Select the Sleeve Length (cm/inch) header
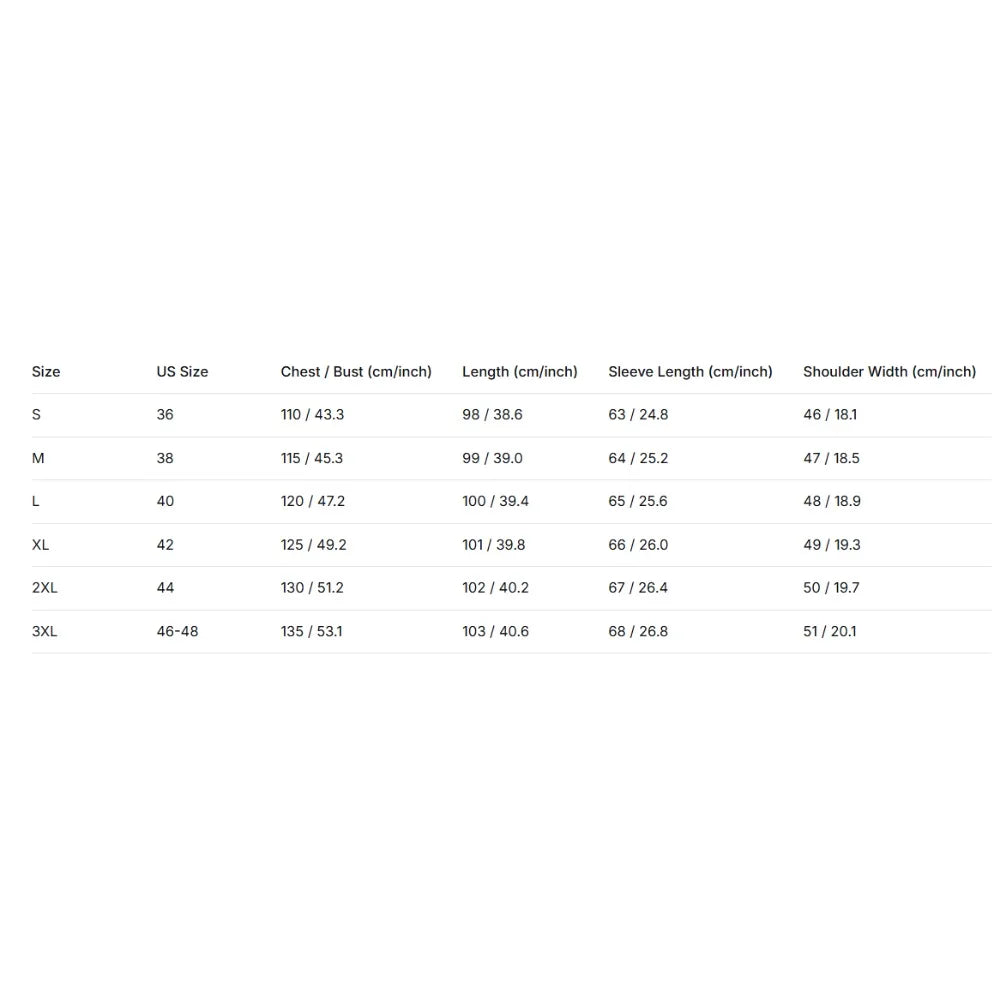Viewport: 1000px width, 1000px height. click(690, 372)
